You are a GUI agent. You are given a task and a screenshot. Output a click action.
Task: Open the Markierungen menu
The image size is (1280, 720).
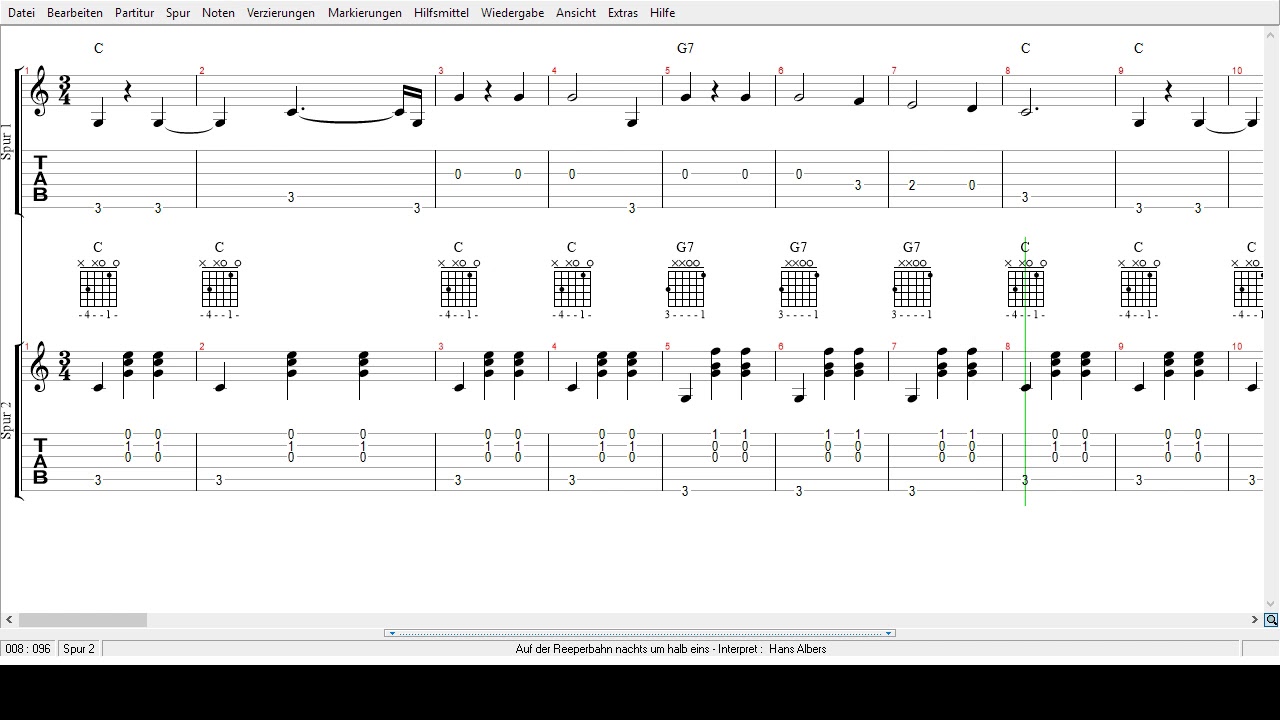point(365,13)
